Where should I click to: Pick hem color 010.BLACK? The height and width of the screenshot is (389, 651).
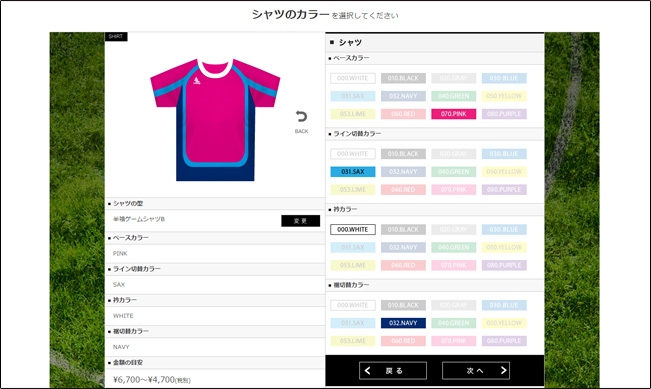coord(403,305)
